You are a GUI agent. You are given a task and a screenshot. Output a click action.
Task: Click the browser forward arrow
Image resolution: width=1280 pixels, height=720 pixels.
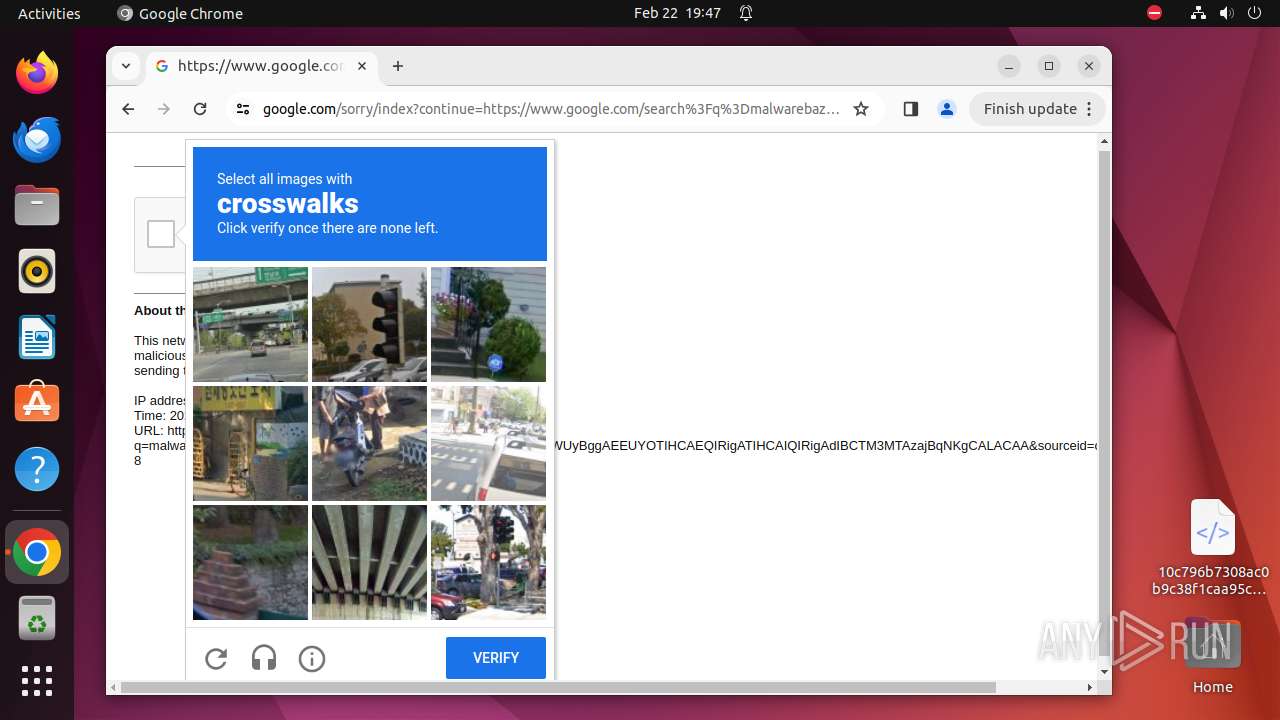(x=164, y=109)
